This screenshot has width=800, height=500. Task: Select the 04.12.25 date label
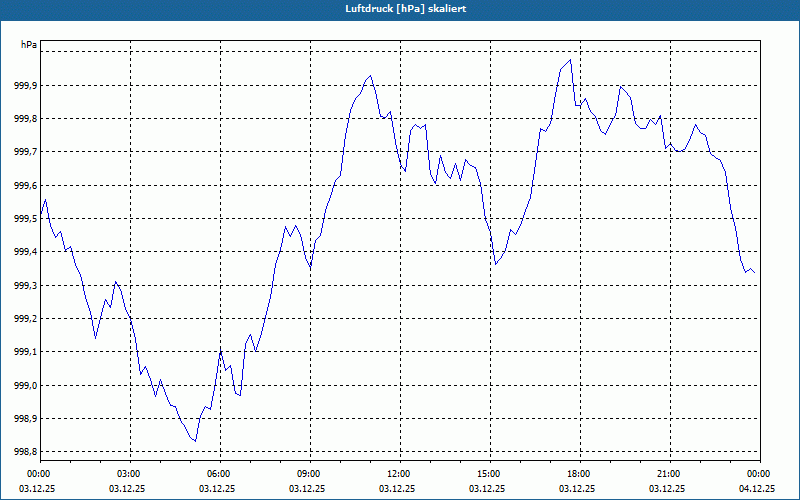tap(757, 489)
